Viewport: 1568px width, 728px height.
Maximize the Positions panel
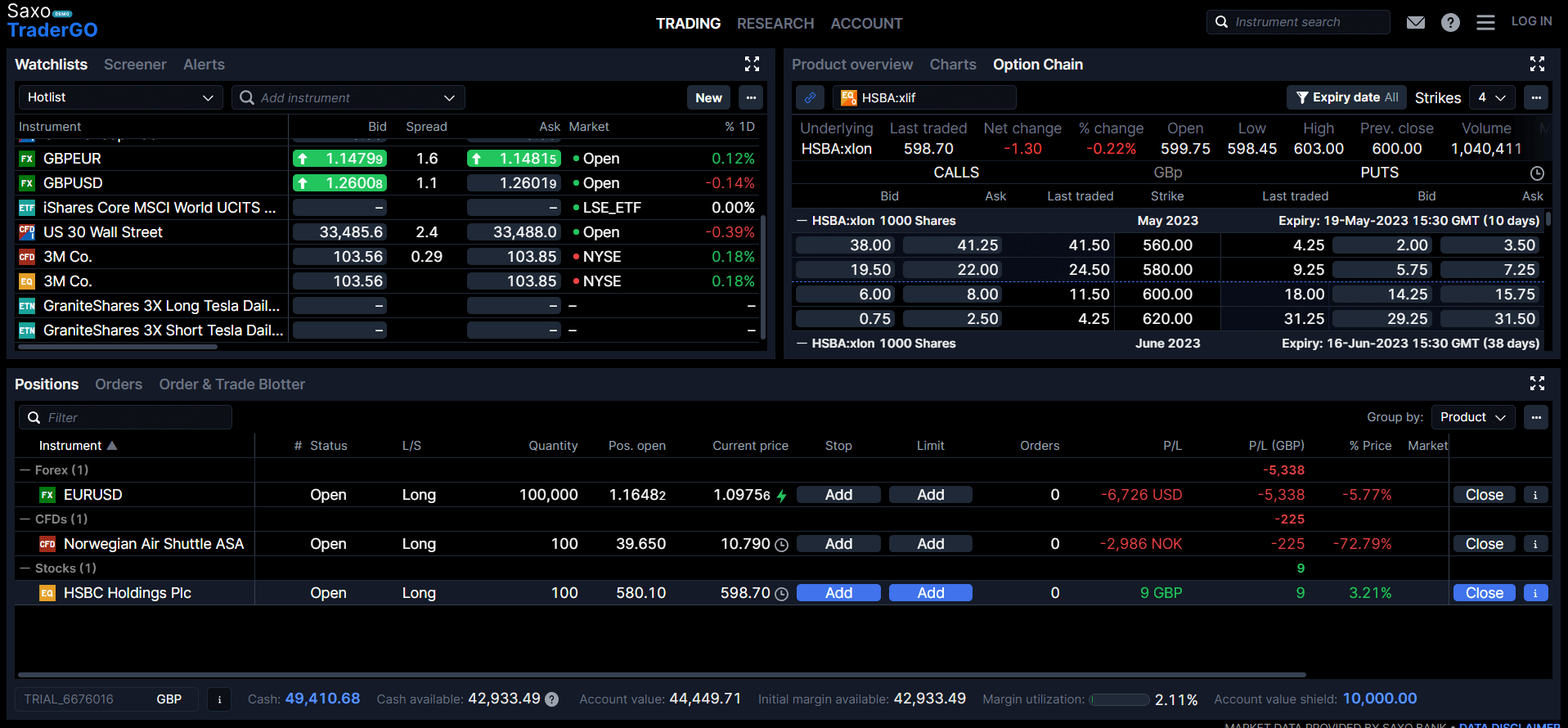1537,384
